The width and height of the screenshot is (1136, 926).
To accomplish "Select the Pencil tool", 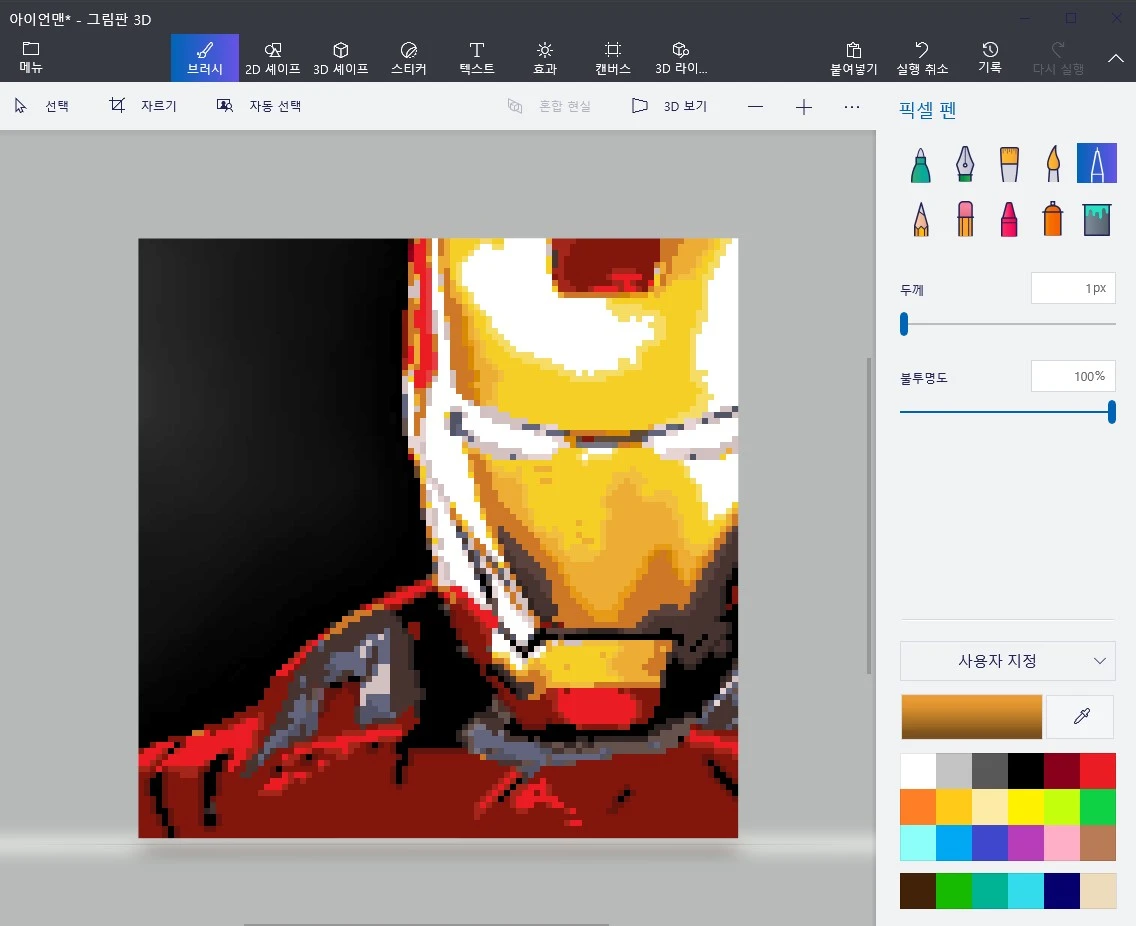I will tap(921, 218).
